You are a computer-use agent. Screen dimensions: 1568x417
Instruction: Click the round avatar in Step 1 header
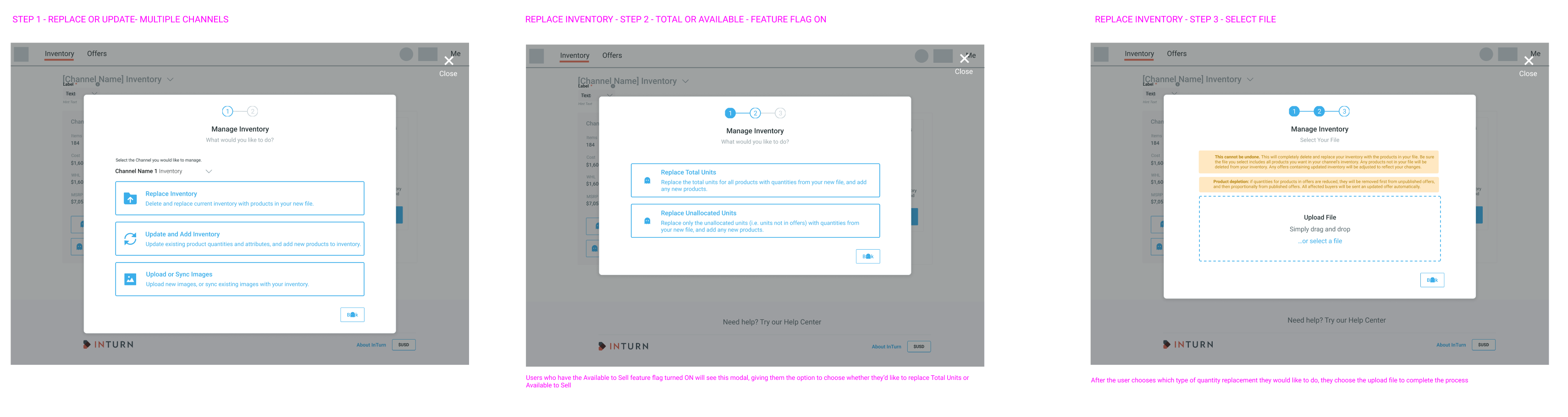406,54
